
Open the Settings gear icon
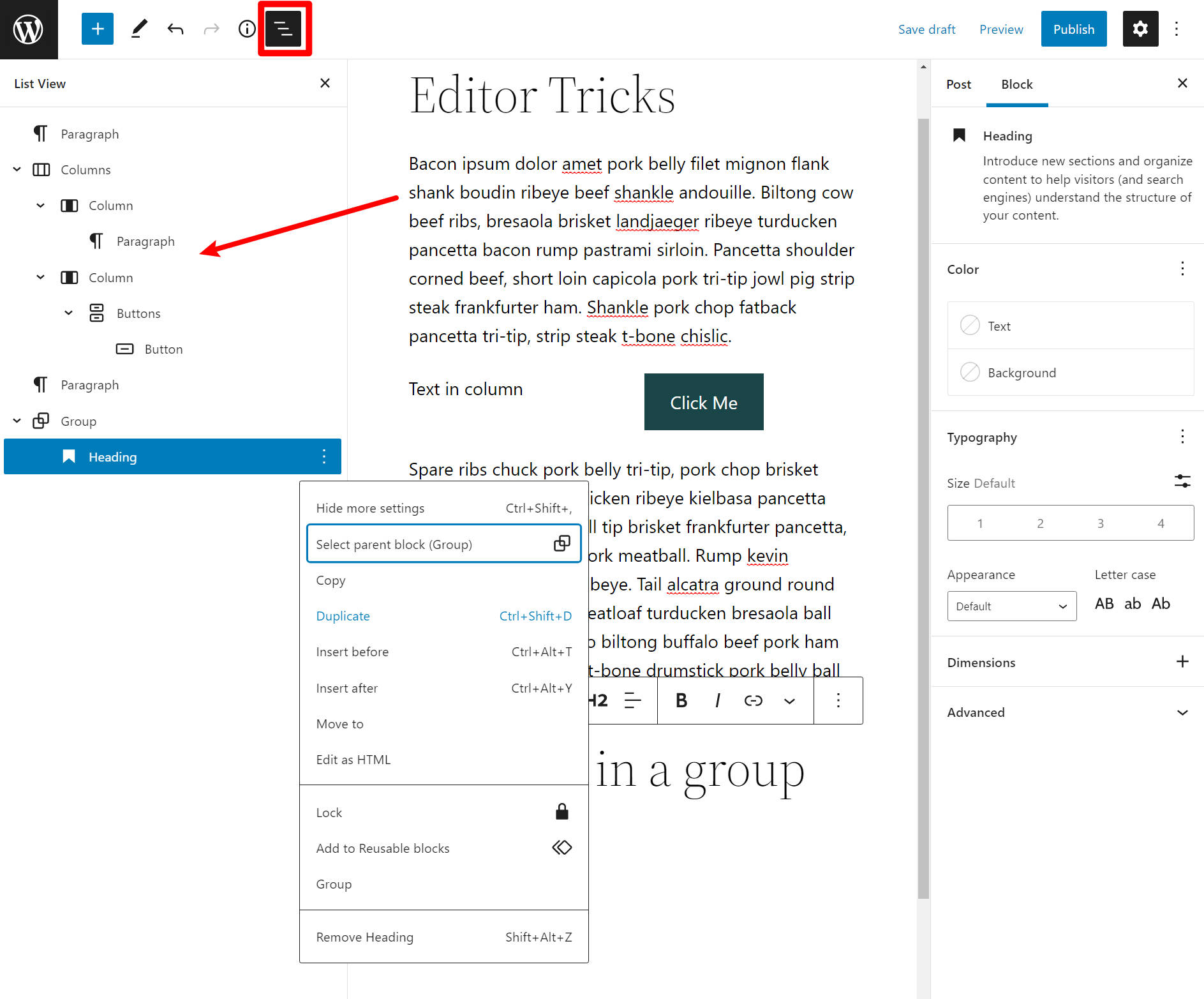tap(1140, 29)
